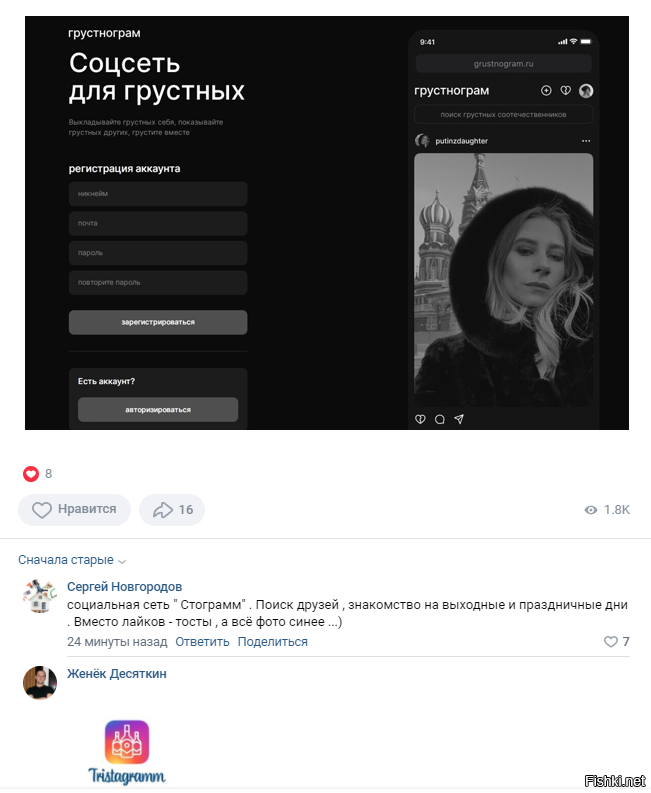Click the поиск грустных соотечественников search field
The width and height of the screenshot is (651, 793).
point(503,115)
